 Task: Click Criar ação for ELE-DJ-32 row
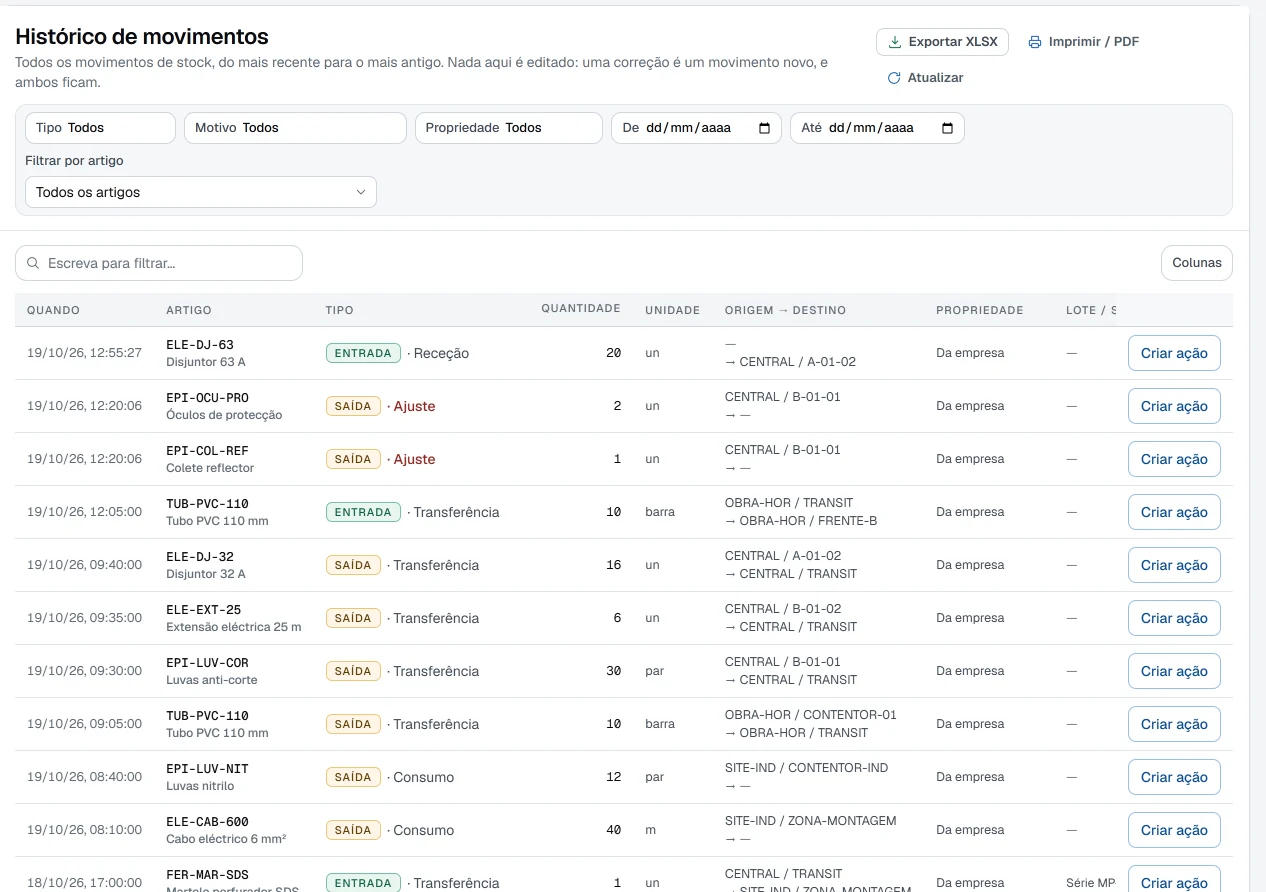(x=1174, y=565)
